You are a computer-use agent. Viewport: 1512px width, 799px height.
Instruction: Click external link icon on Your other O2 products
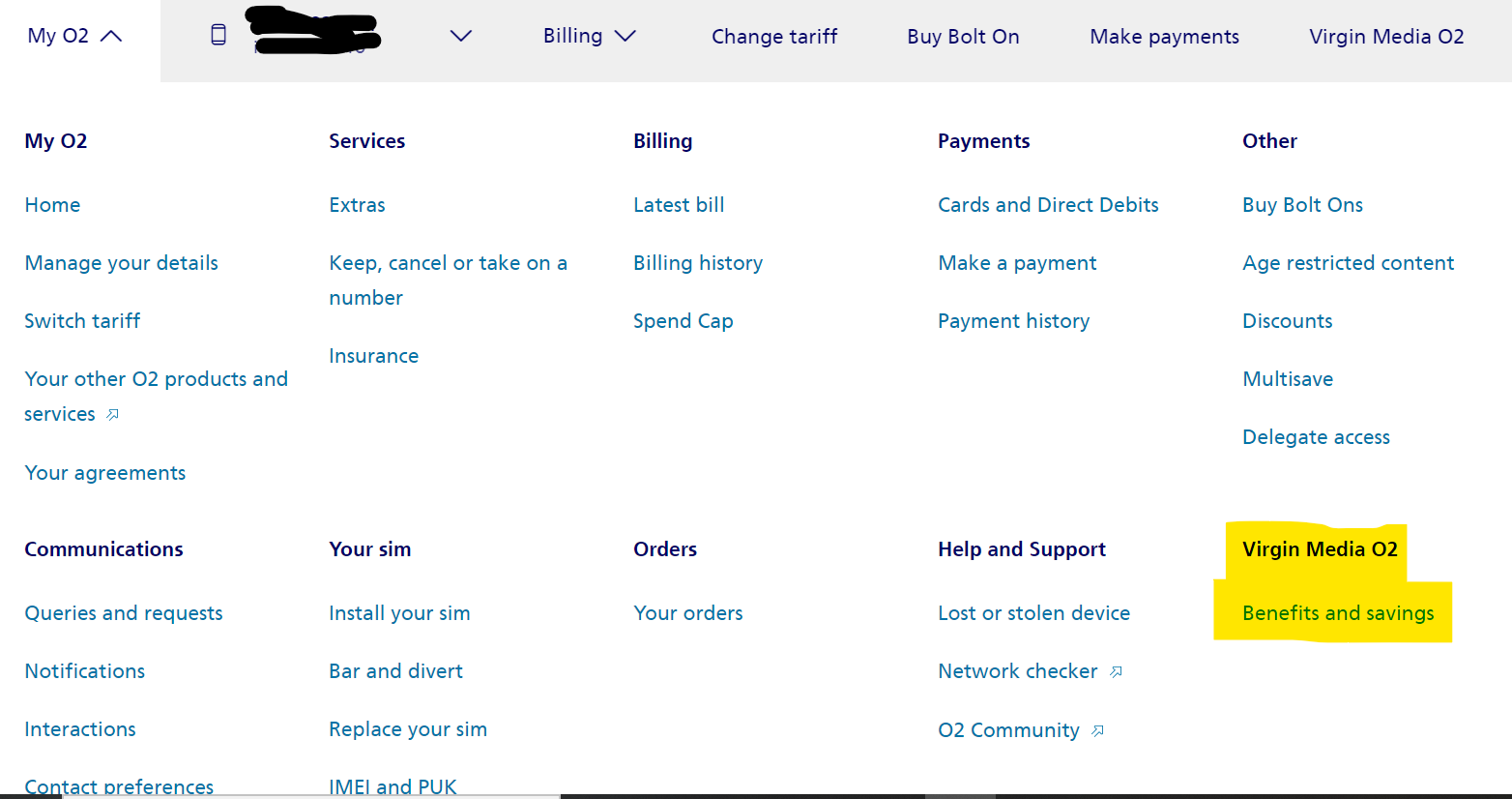[111, 415]
